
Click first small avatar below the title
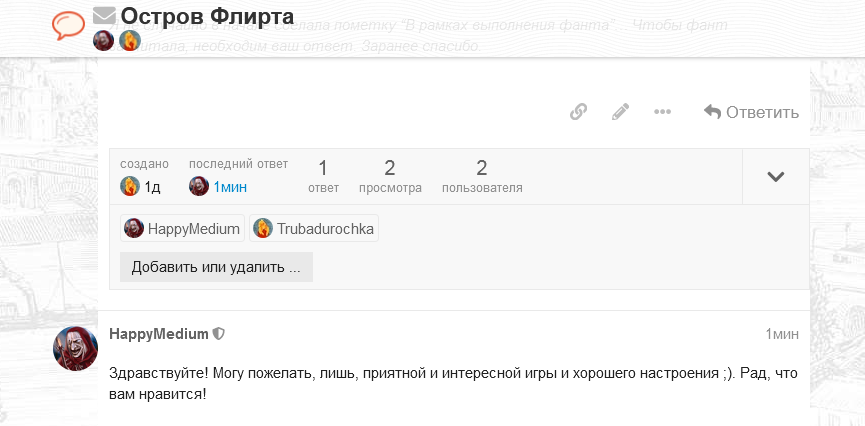point(104,41)
